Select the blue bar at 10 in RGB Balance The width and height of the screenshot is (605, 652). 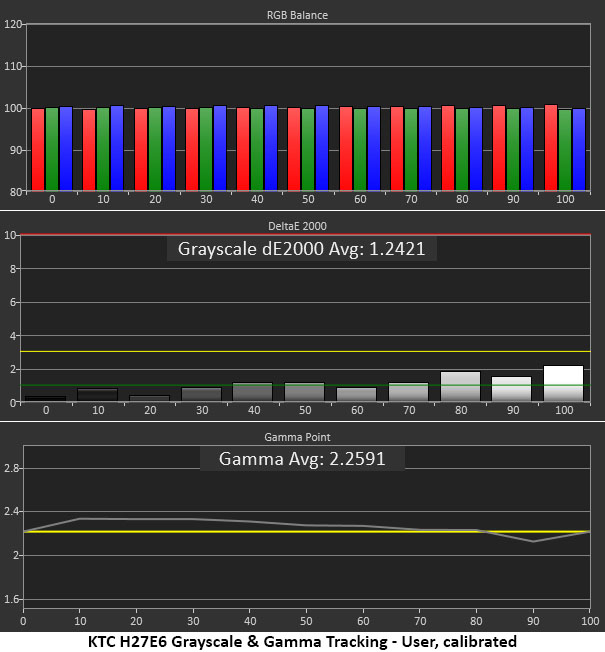117,148
